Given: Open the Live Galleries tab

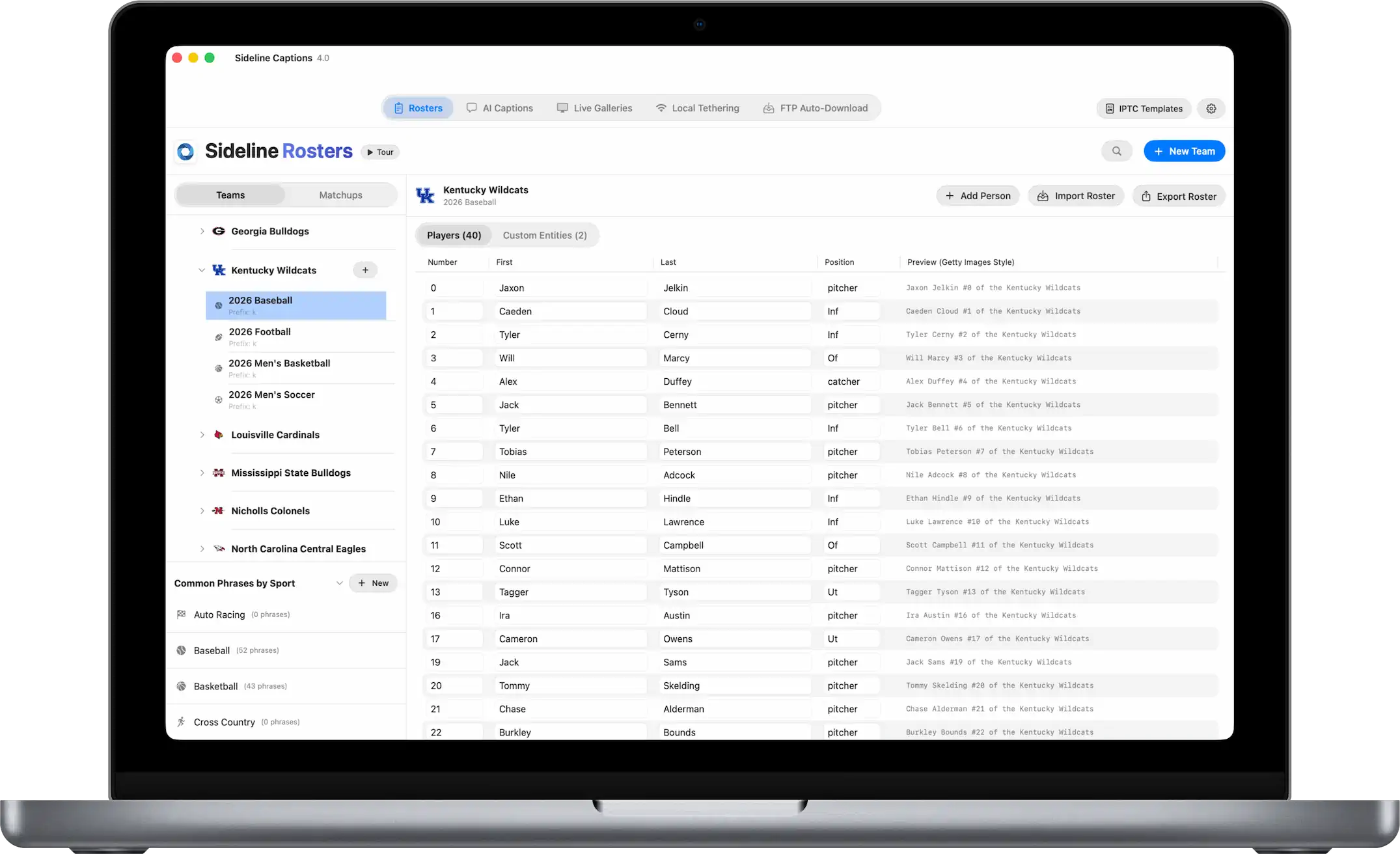Looking at the screenshot, I should (595, 108).
